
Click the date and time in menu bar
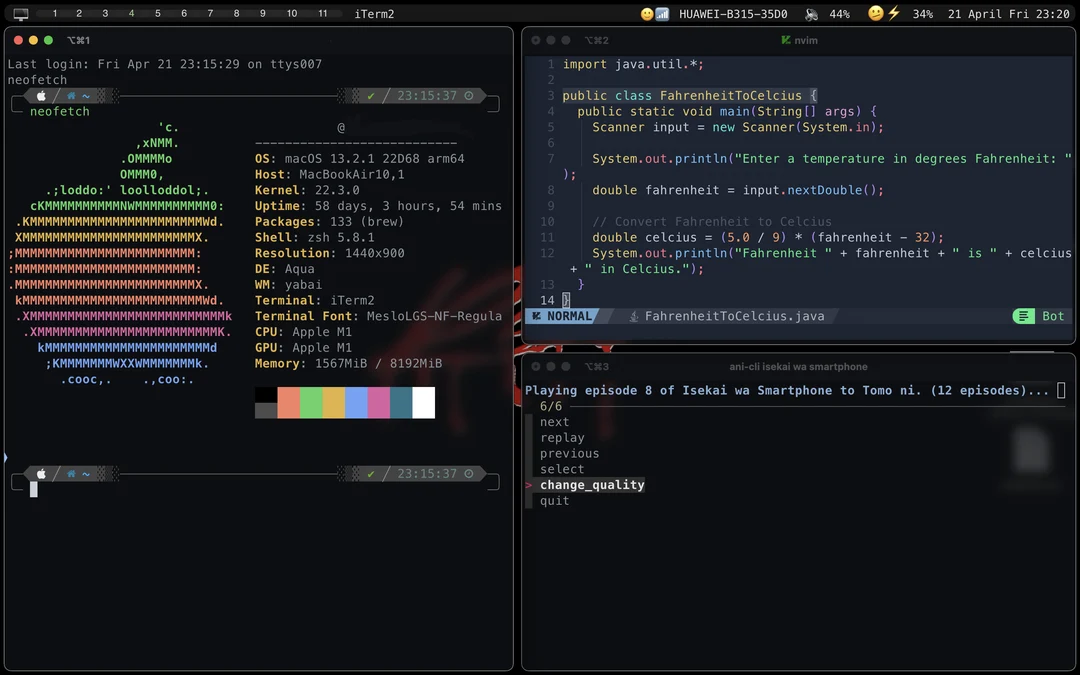[x=1008, y=14]
